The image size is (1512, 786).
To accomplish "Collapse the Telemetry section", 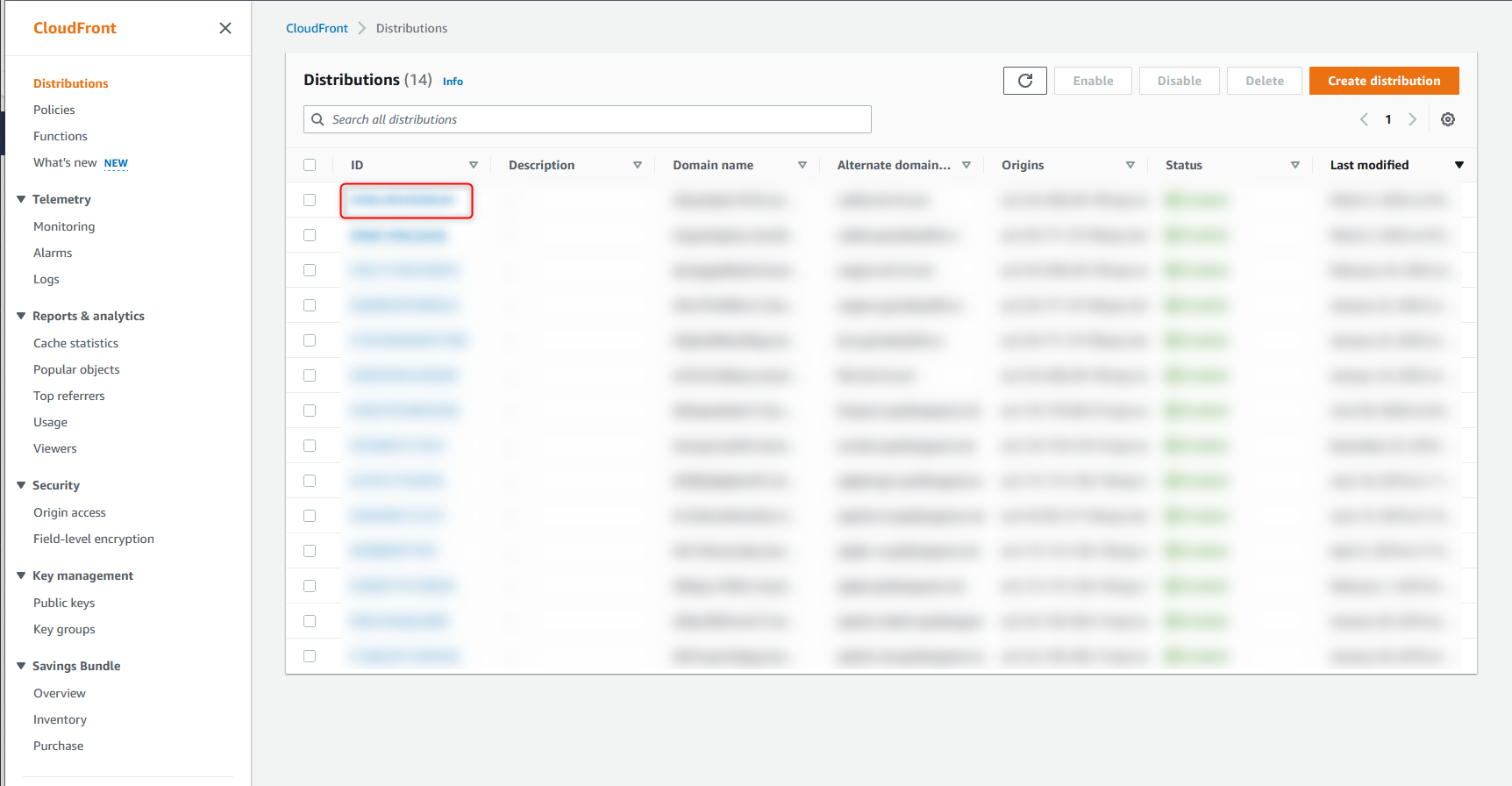I will [21, 199].
